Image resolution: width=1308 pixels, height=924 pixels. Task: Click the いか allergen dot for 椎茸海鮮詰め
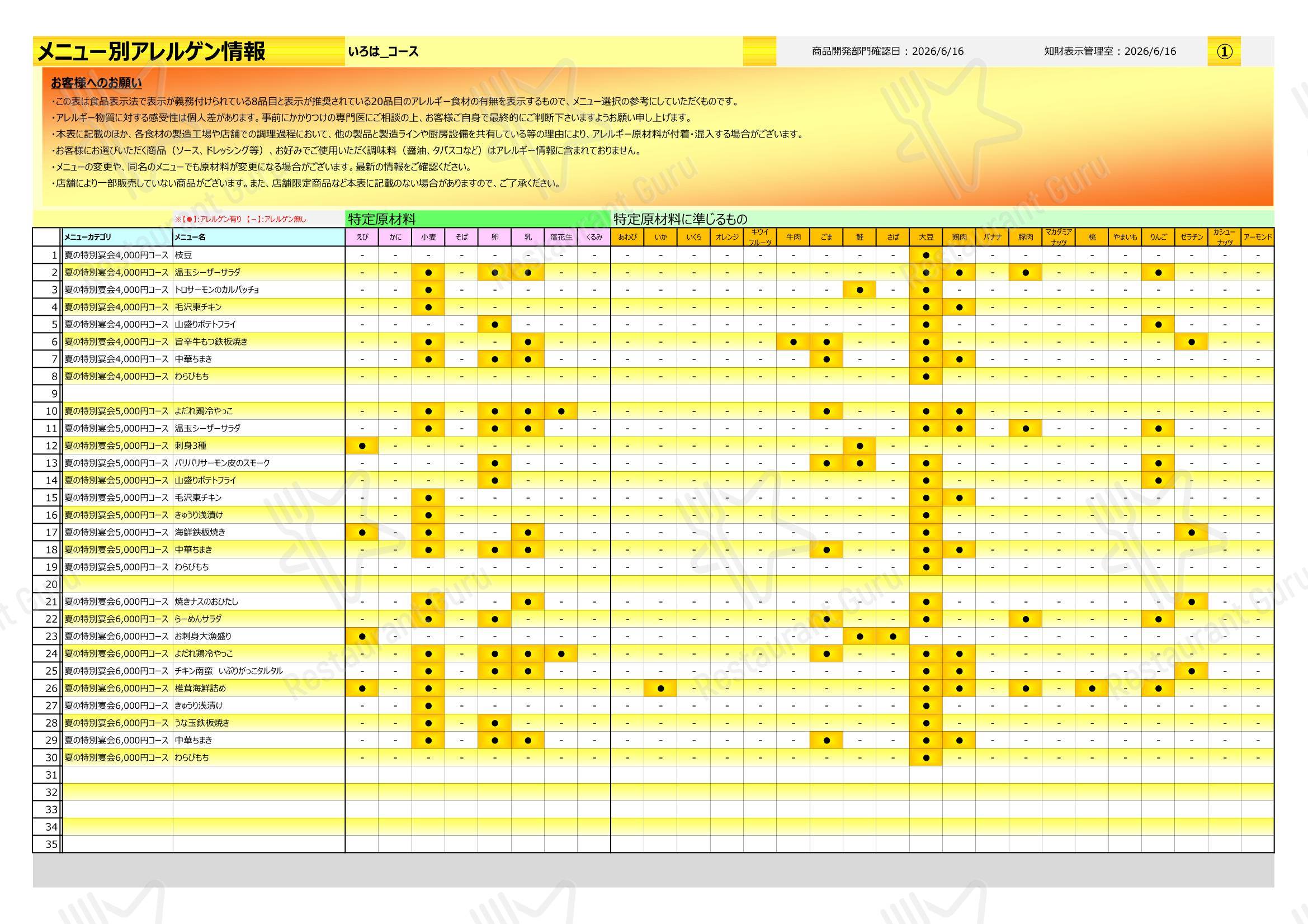[x=661, y=688]
